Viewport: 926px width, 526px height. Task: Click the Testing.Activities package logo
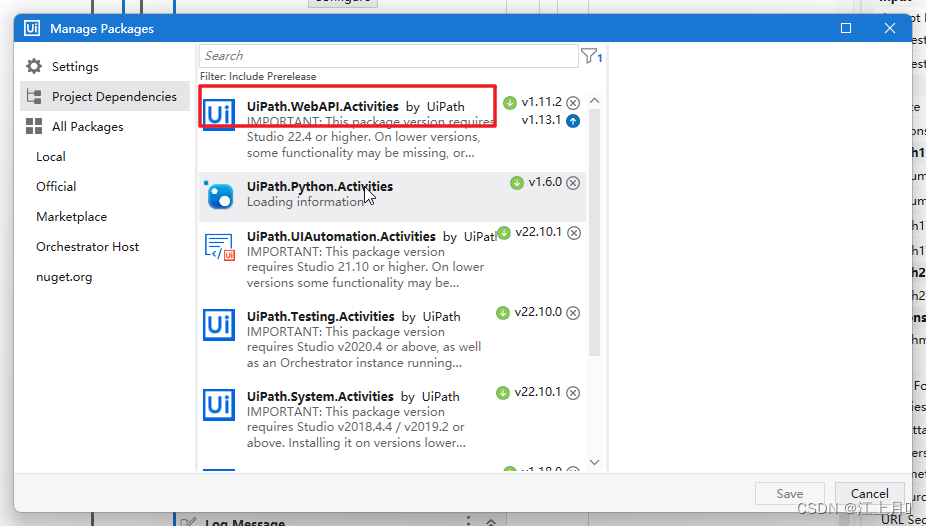pyautogui.click(x=219, y=325)
